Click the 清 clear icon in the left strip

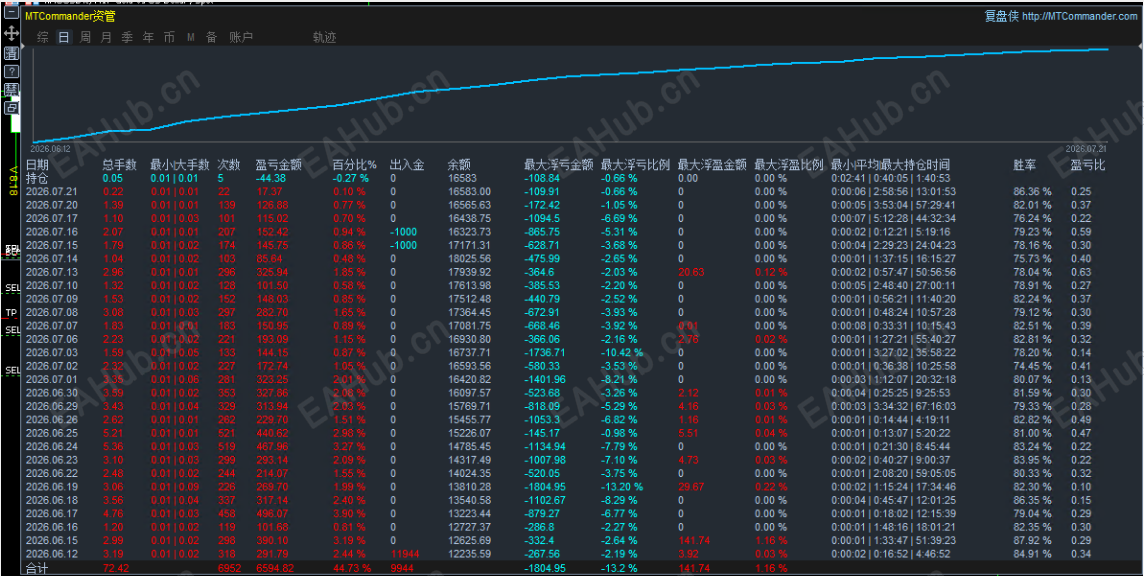coord(11,53)
